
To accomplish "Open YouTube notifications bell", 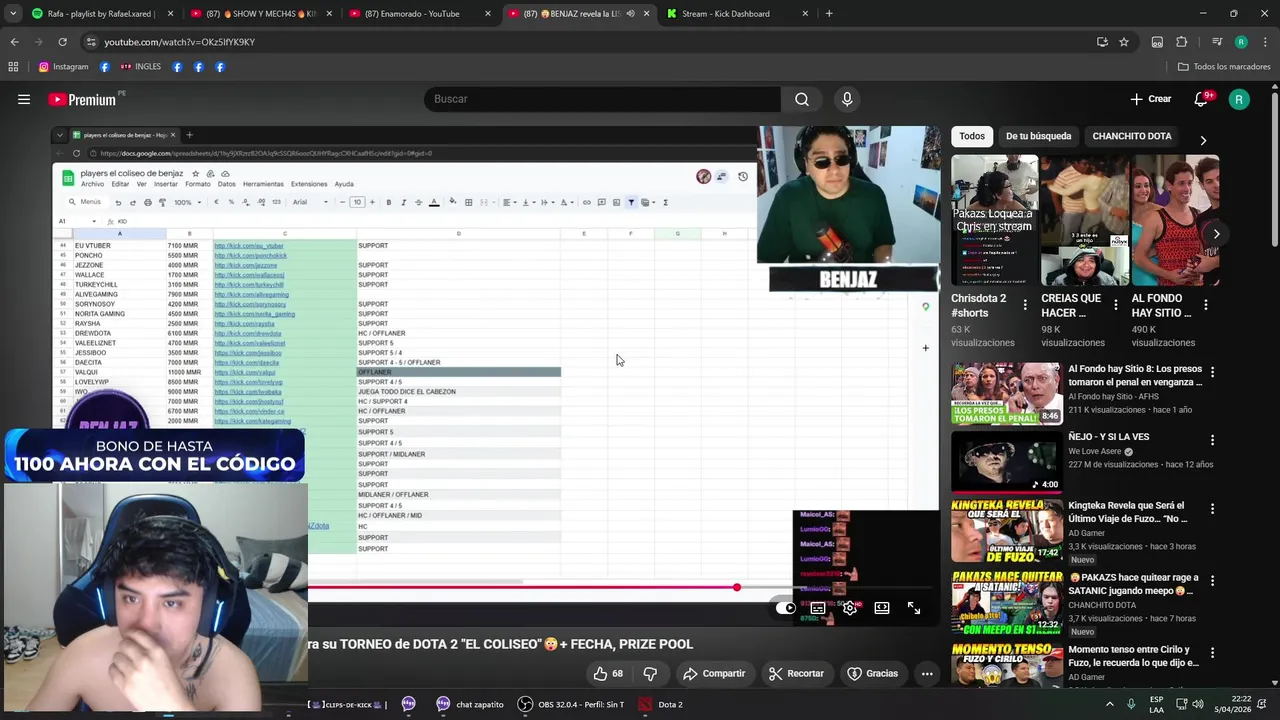I will pos(1202,99).
